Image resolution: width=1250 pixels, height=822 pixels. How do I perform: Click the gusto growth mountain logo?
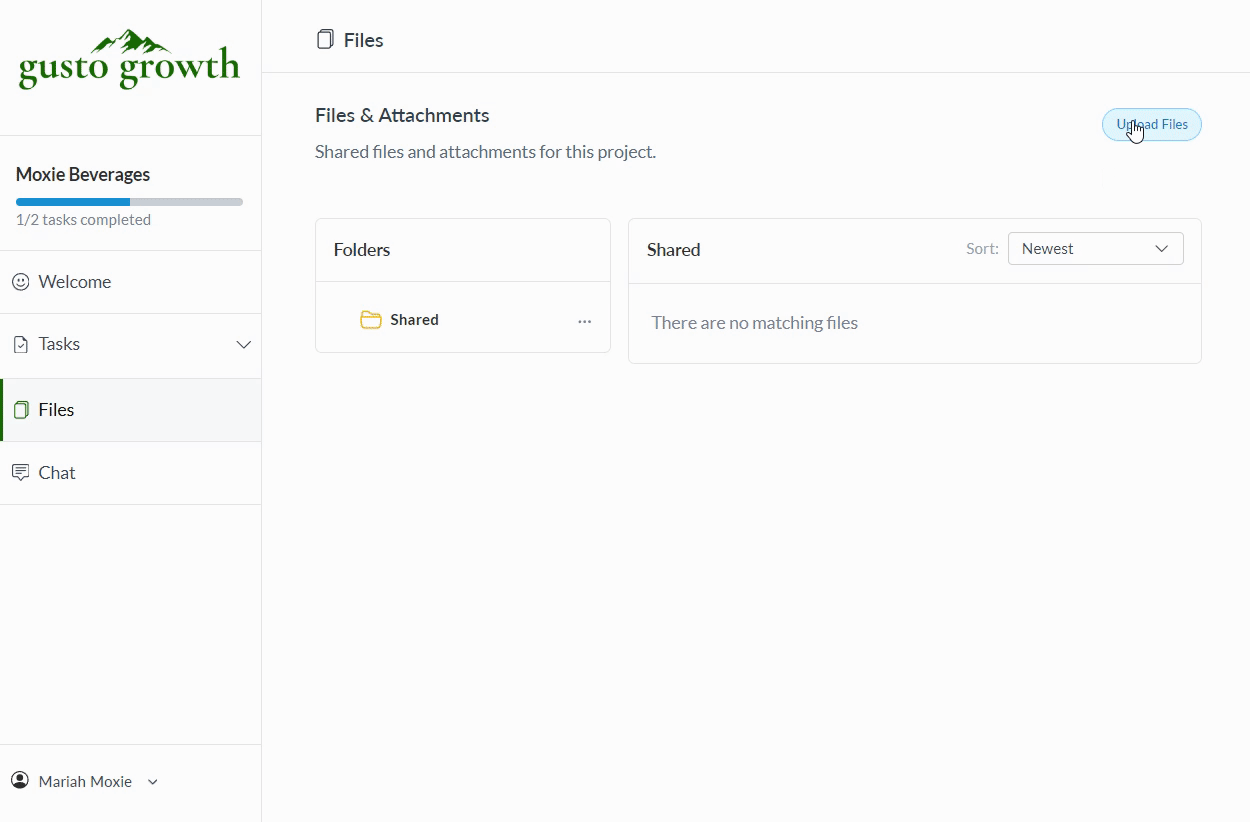pyautogui.click(x=129, y=60)
